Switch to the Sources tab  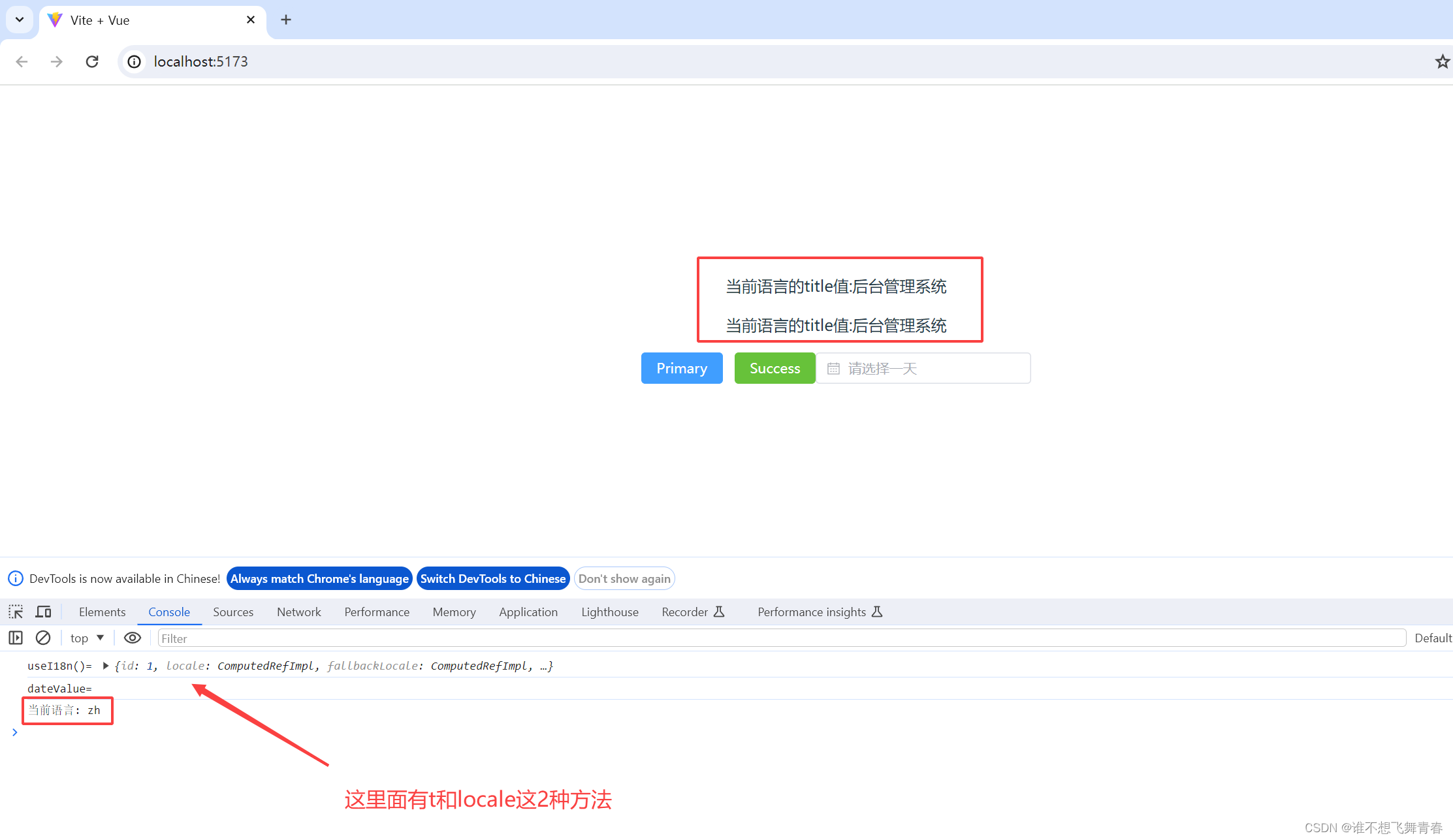point(233,612)
